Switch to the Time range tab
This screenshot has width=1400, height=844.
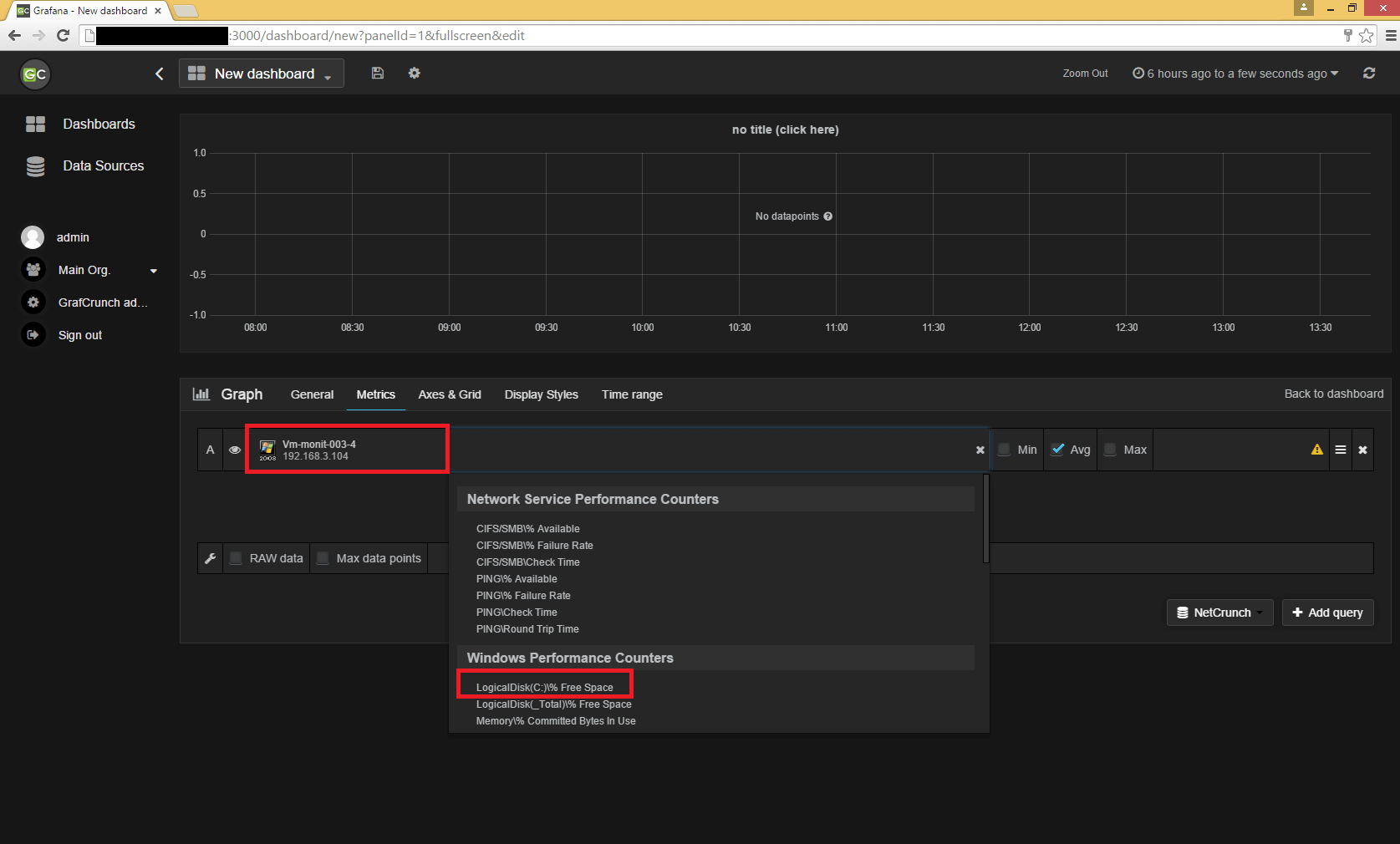point(632,394)
